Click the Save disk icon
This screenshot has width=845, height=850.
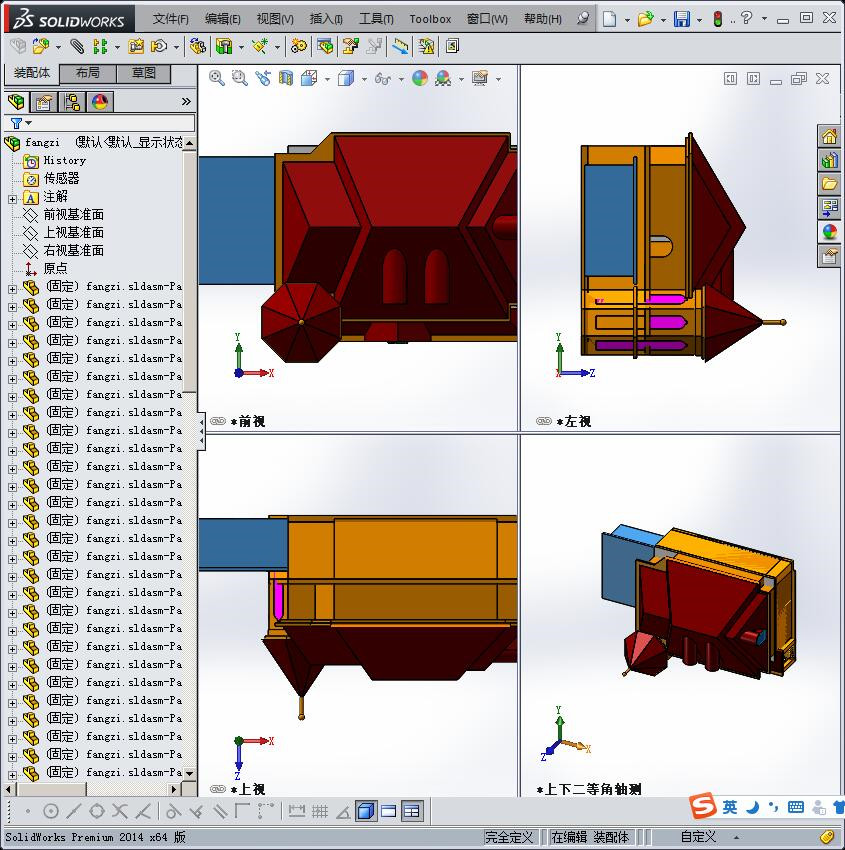[x=681, y=19]
